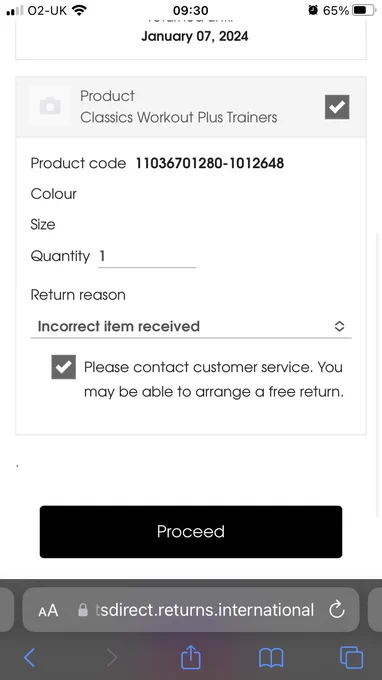Image resolution: width=382 pixels, height=680 pixels.
Task: Edit the Quantity input field
Action: (147, 257)
